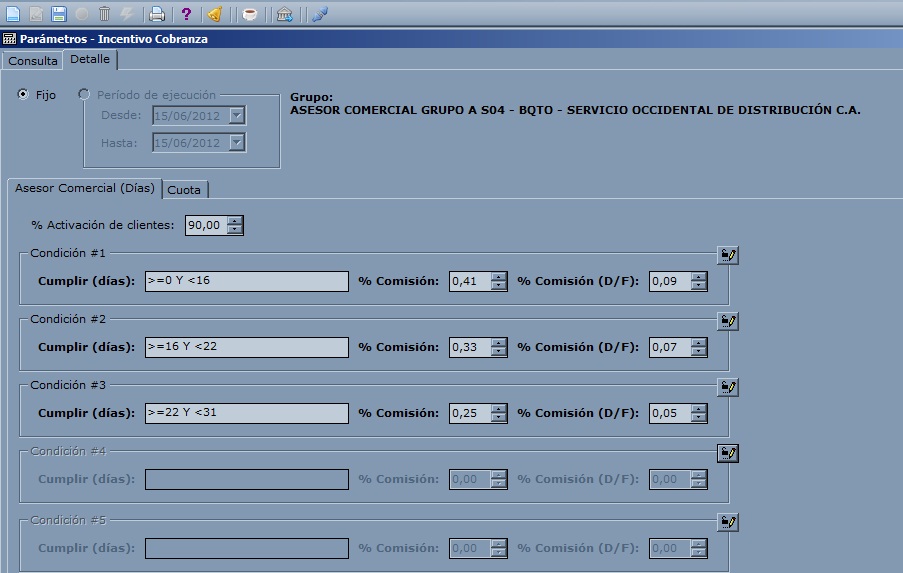
Task: Click the Condición #1 Cumplir (días) field
Action: pos(246,281)
